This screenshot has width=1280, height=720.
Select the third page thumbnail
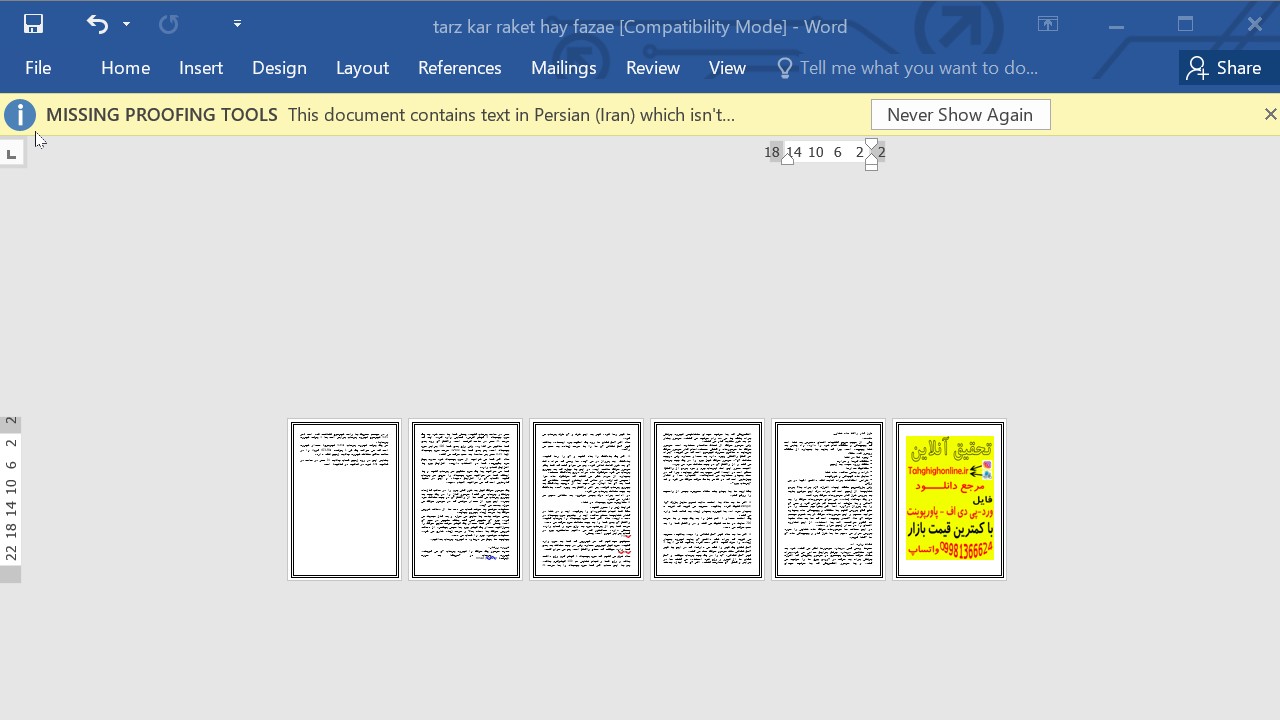coord(587,500)
